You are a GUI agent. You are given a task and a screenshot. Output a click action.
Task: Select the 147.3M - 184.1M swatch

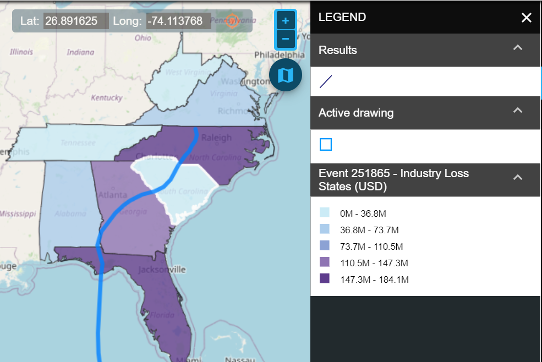(x=325, y=278)
